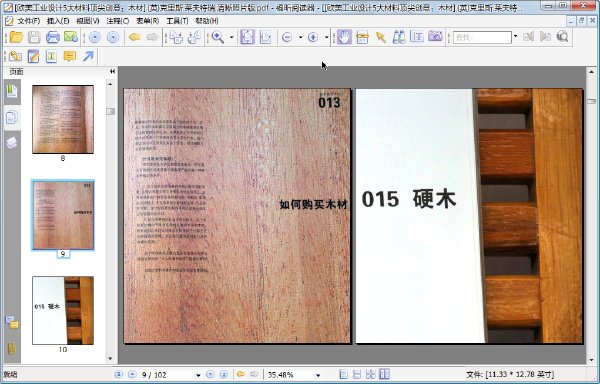Screen dimensions: 600x384
Task: Toggle the pages thumbnail sidebar icon
Action: (x=12, y=118)
